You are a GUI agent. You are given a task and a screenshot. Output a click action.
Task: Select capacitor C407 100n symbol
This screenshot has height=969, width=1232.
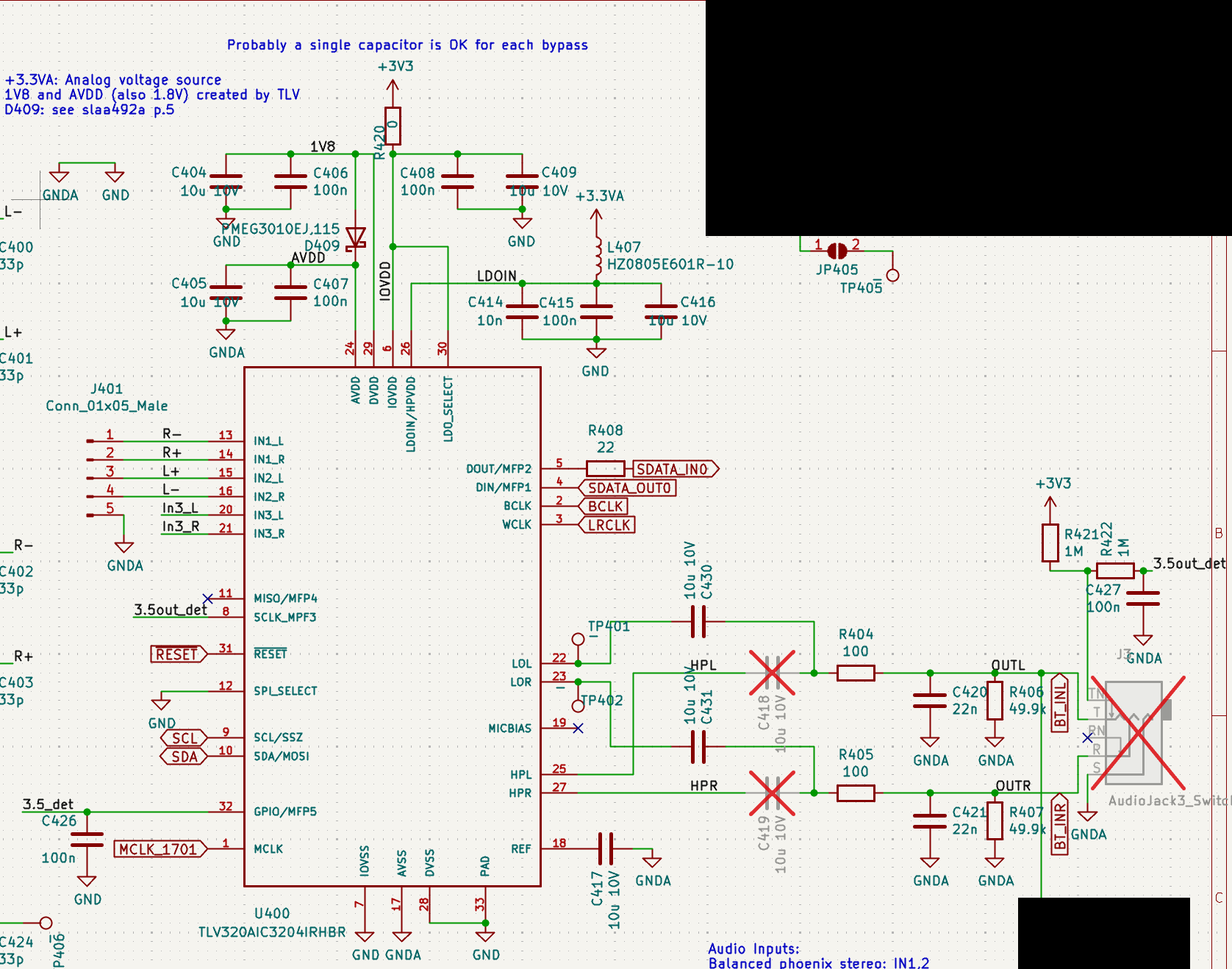290,293
